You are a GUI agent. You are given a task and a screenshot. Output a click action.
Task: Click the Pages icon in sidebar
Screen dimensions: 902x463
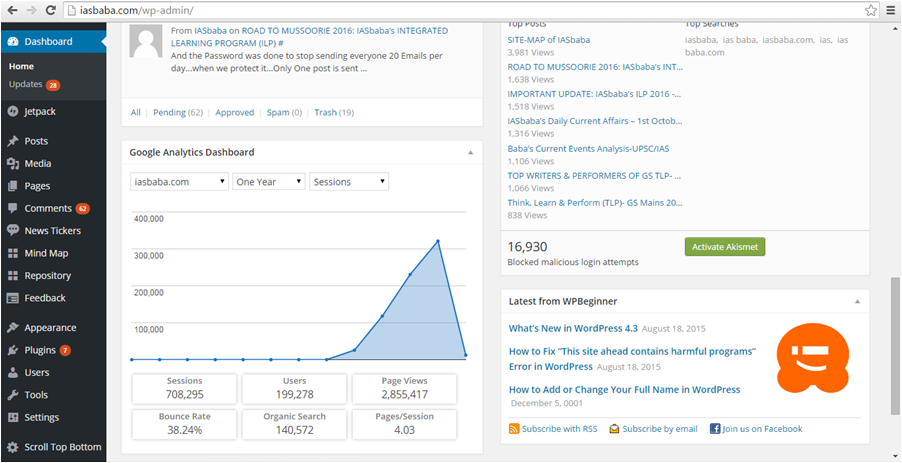tap(13, 186)
